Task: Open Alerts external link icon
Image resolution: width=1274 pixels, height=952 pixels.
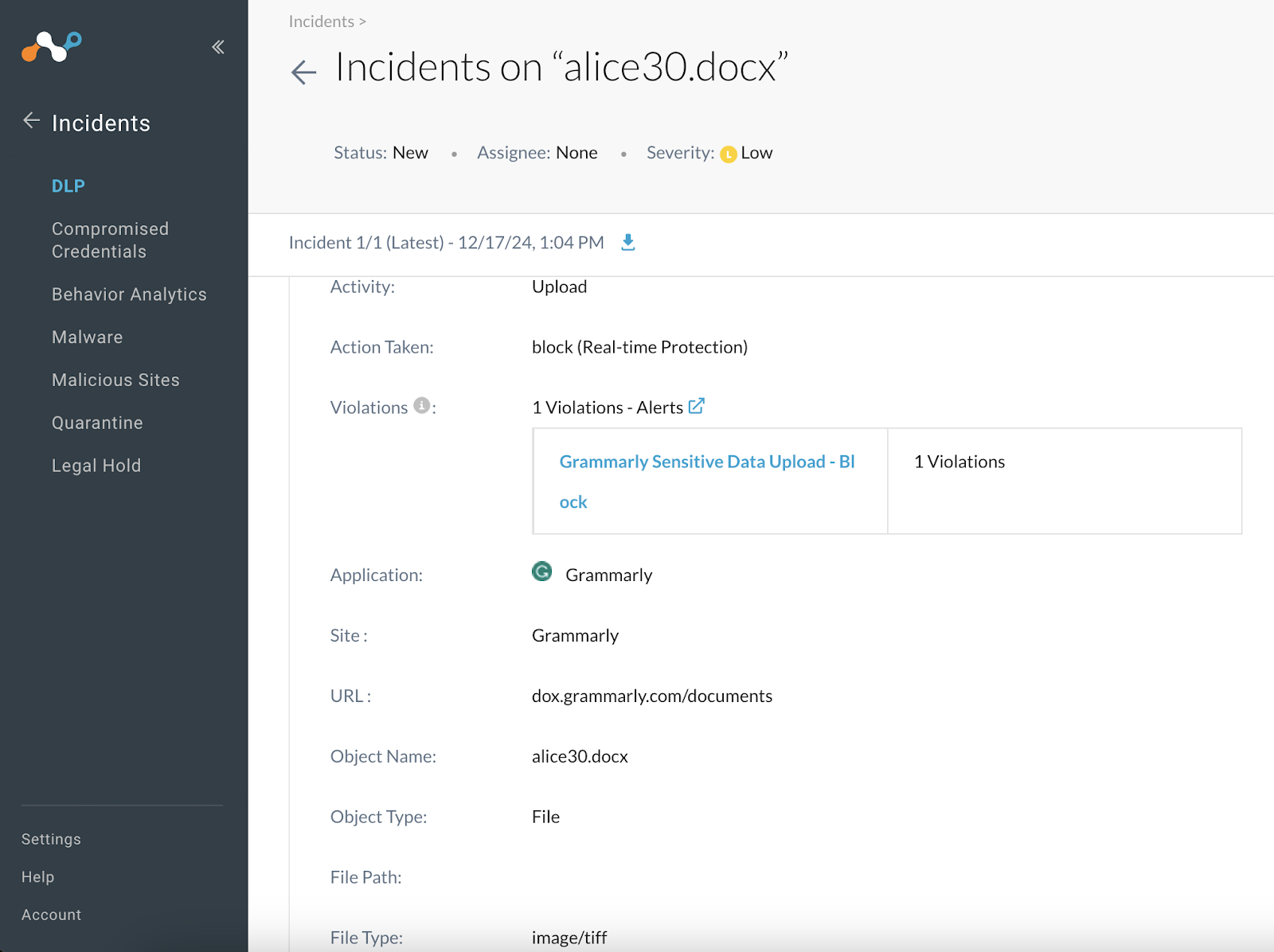Action: 697,406
